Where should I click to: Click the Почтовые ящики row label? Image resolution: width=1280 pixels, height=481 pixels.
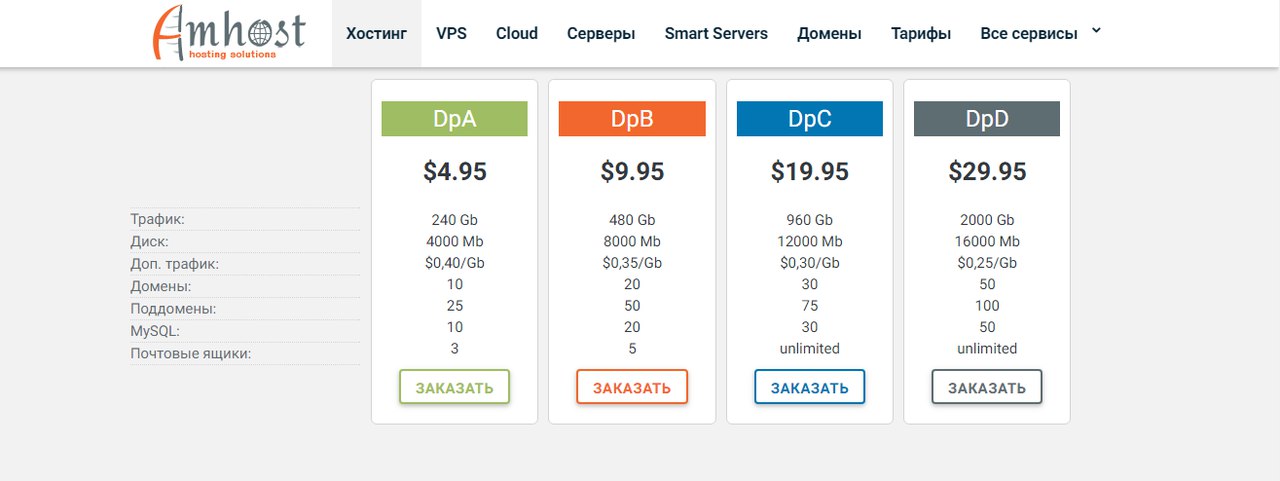(x=190, y=353)
